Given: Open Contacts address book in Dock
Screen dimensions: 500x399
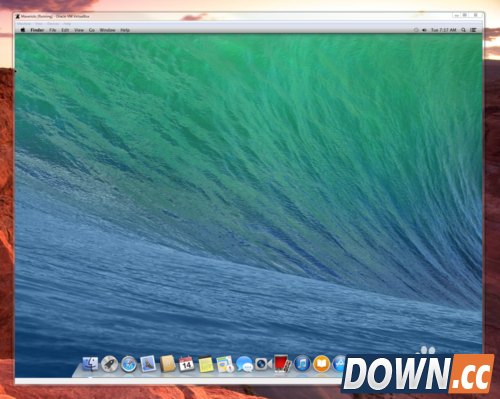Looking at the screenshot, I should (x=168, y=364).
